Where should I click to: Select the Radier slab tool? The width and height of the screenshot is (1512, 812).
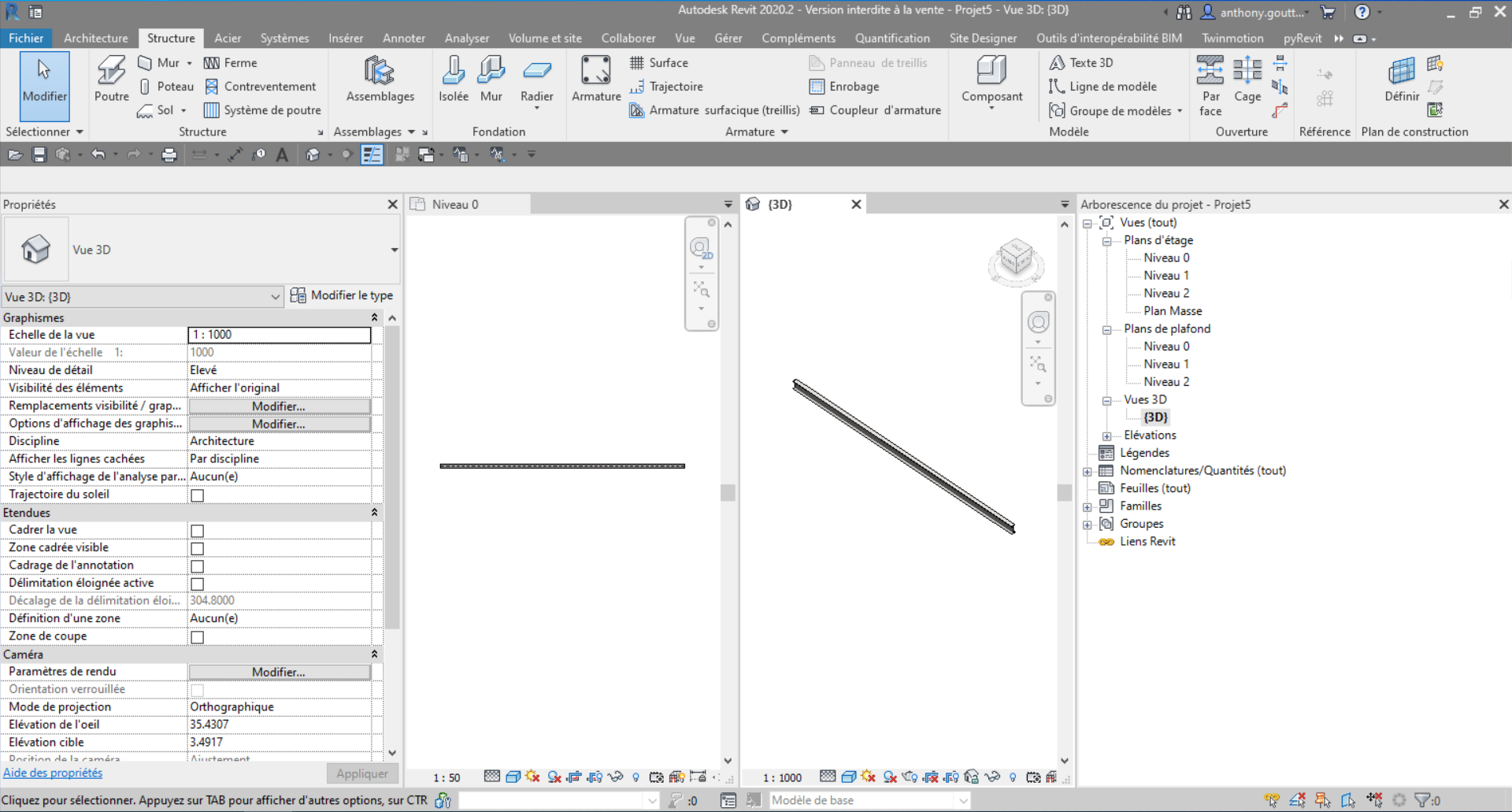[536, 79]
